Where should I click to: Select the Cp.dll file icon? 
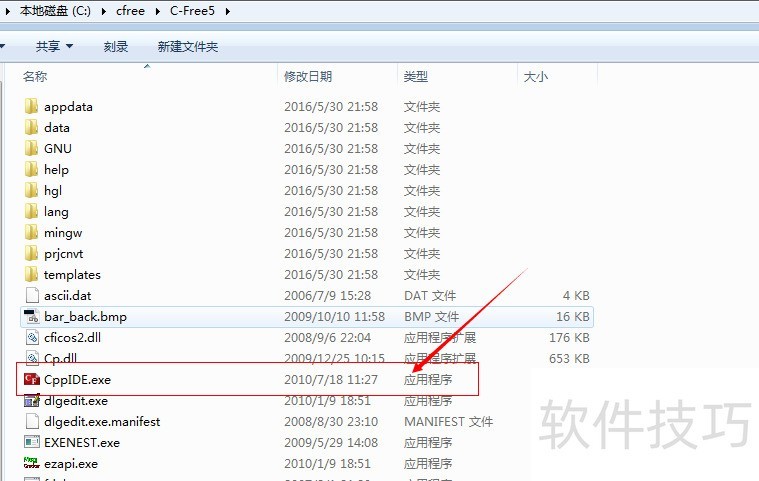32,358
